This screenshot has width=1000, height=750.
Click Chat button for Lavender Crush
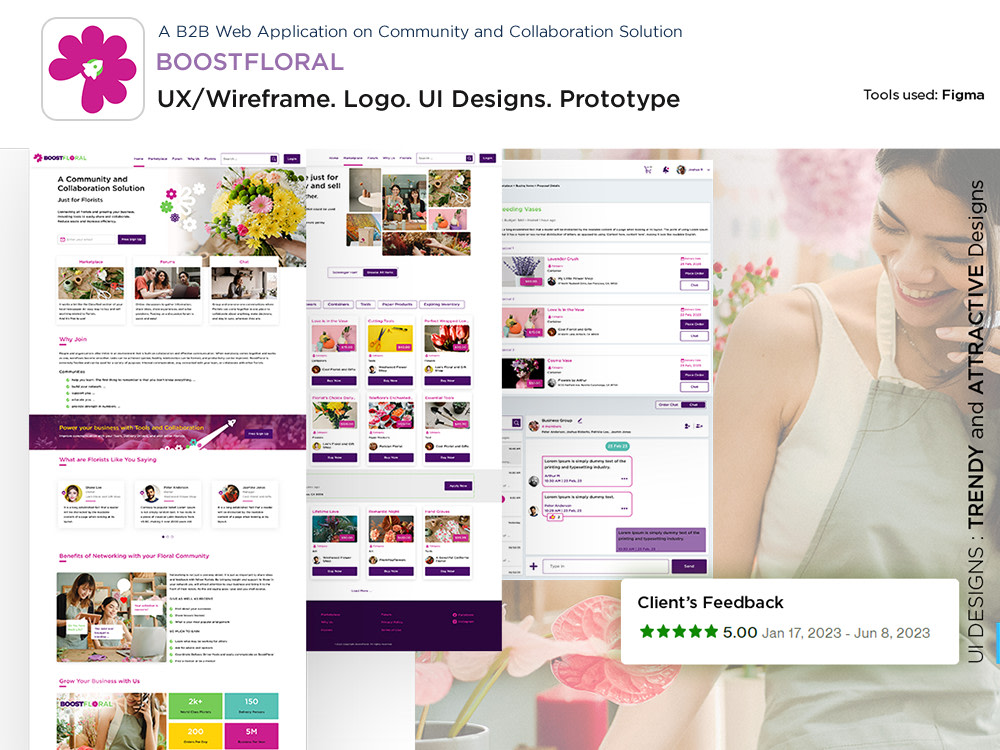pyautogui.click(x=694, y=285)
